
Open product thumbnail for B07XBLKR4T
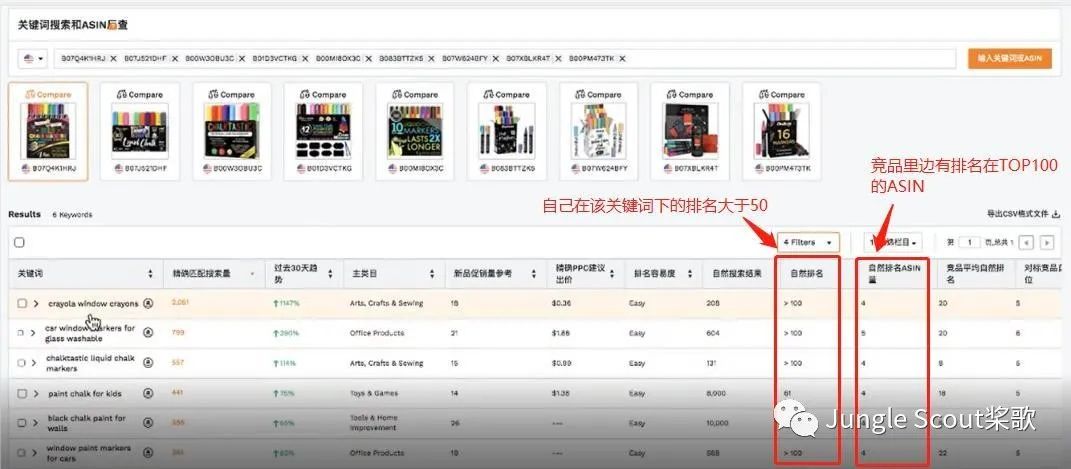[x=690, y=131]
